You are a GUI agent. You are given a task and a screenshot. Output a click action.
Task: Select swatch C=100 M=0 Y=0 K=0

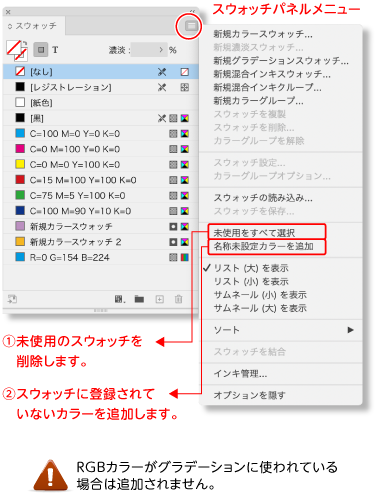(101, 134)
